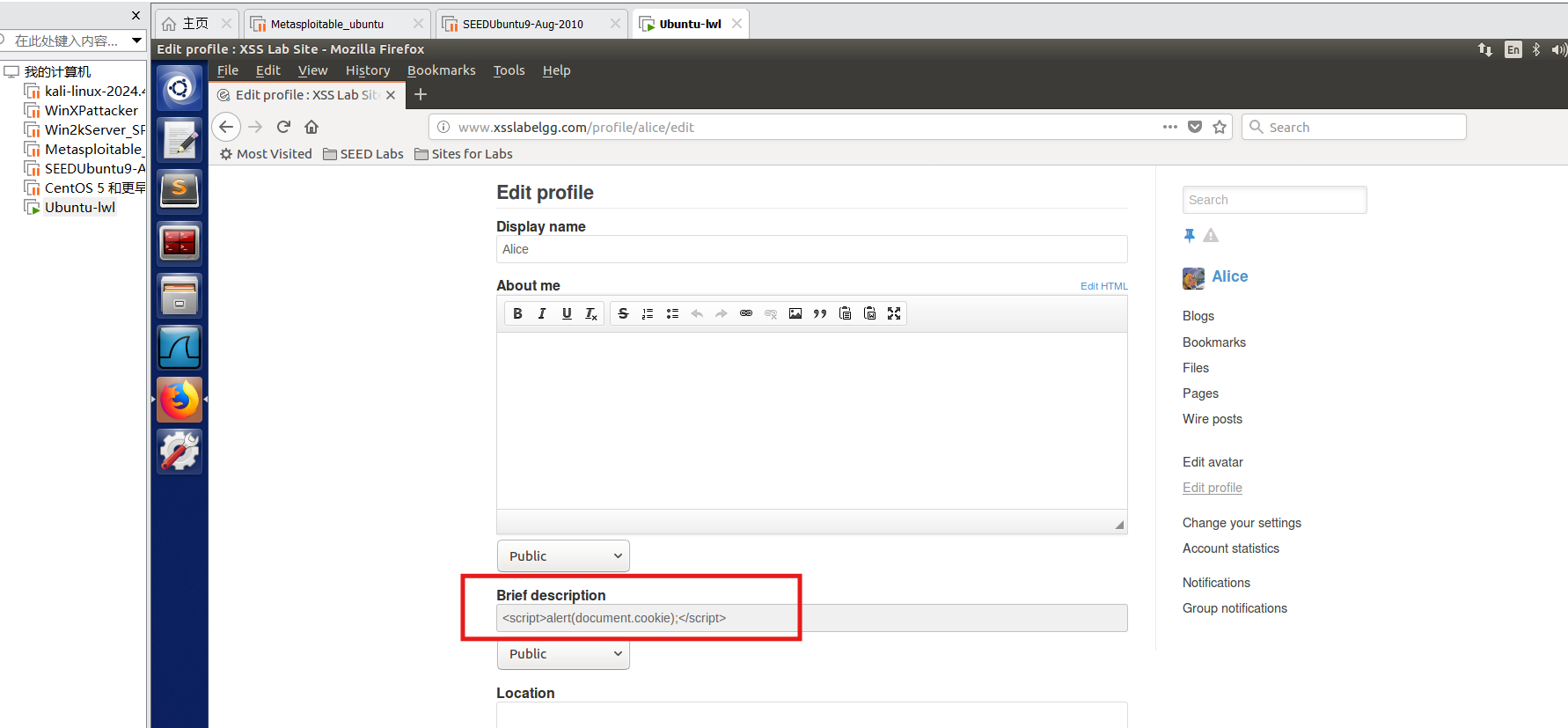Launch Wireshark from Ubuntu dock

point(180,348)
